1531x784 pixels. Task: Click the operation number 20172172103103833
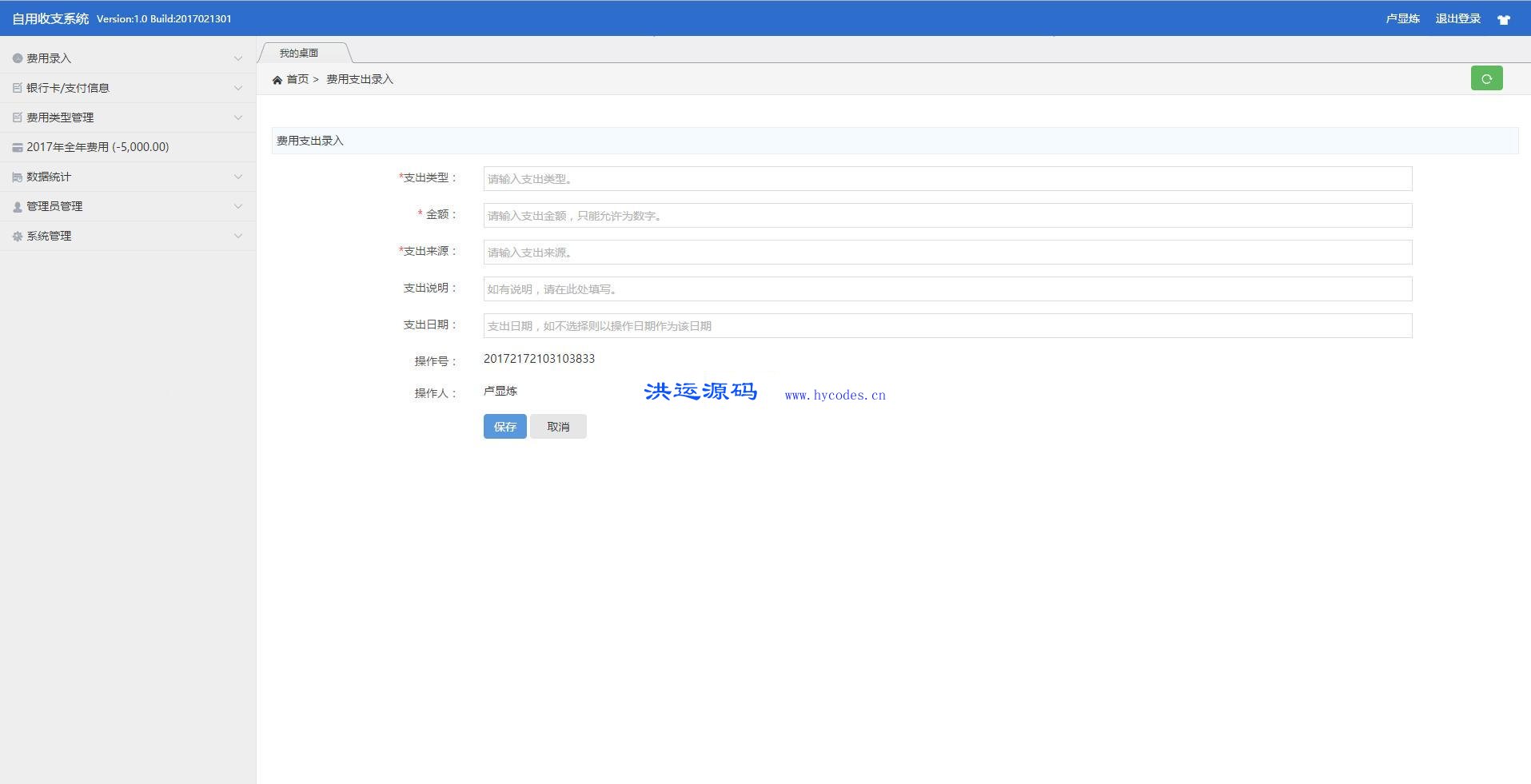tap(539, 359)
